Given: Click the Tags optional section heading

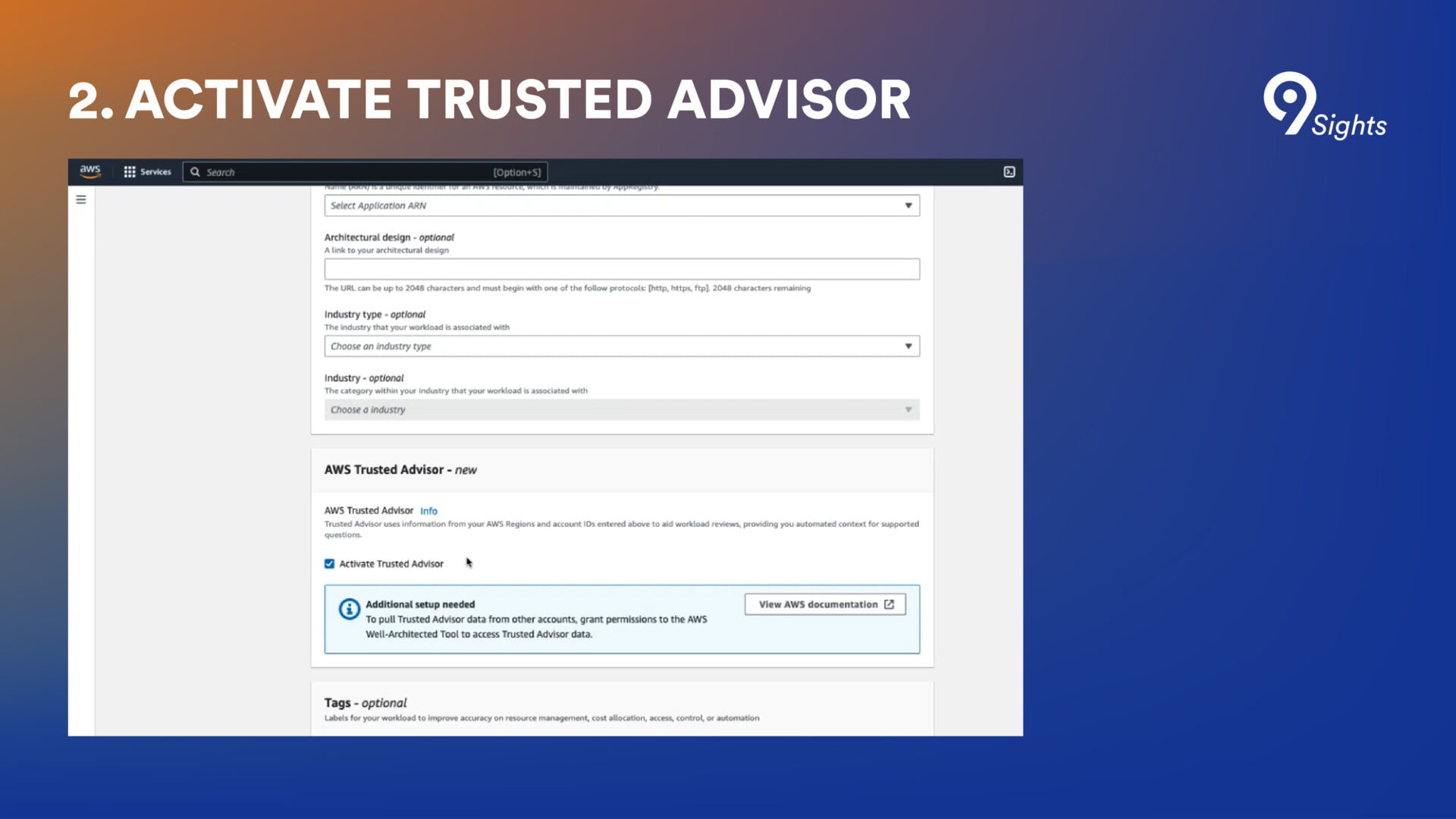Looking at the screenshot, I should click(366, 703).
